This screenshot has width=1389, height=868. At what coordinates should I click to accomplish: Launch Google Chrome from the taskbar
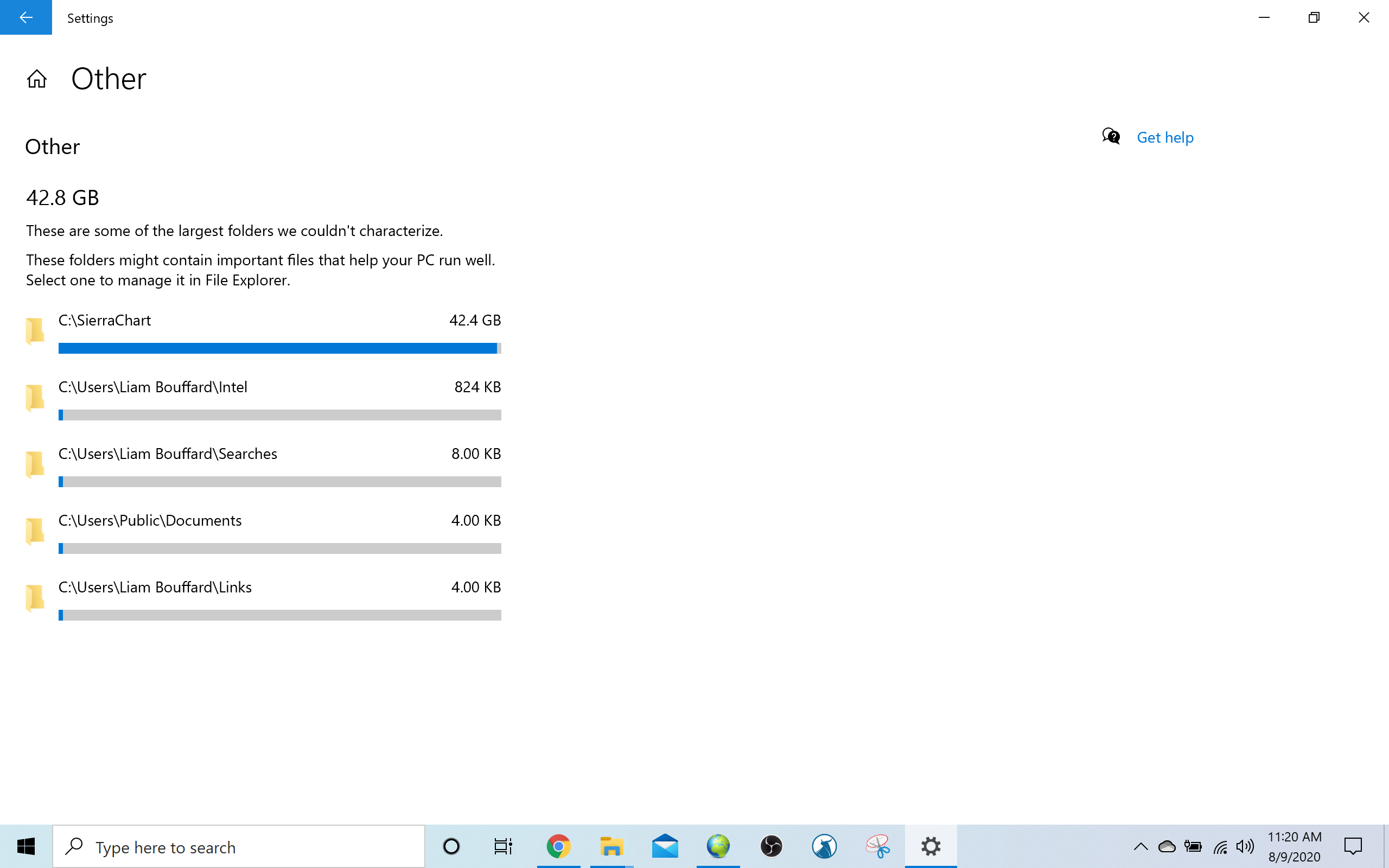point(558,846)
